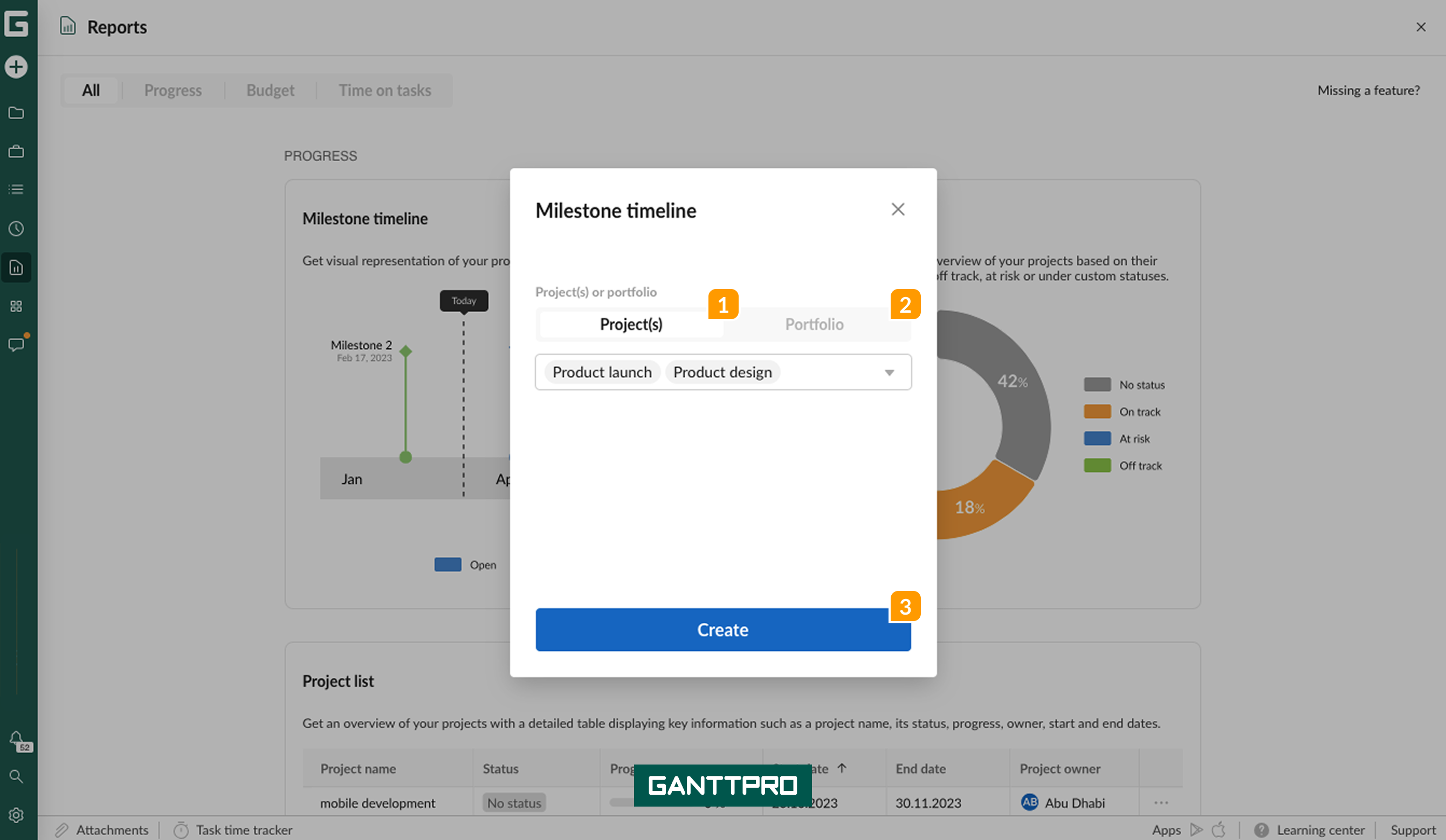Open the portfolio briefcase icon in sidebar
1446x840 pixels.
[16, 152]
